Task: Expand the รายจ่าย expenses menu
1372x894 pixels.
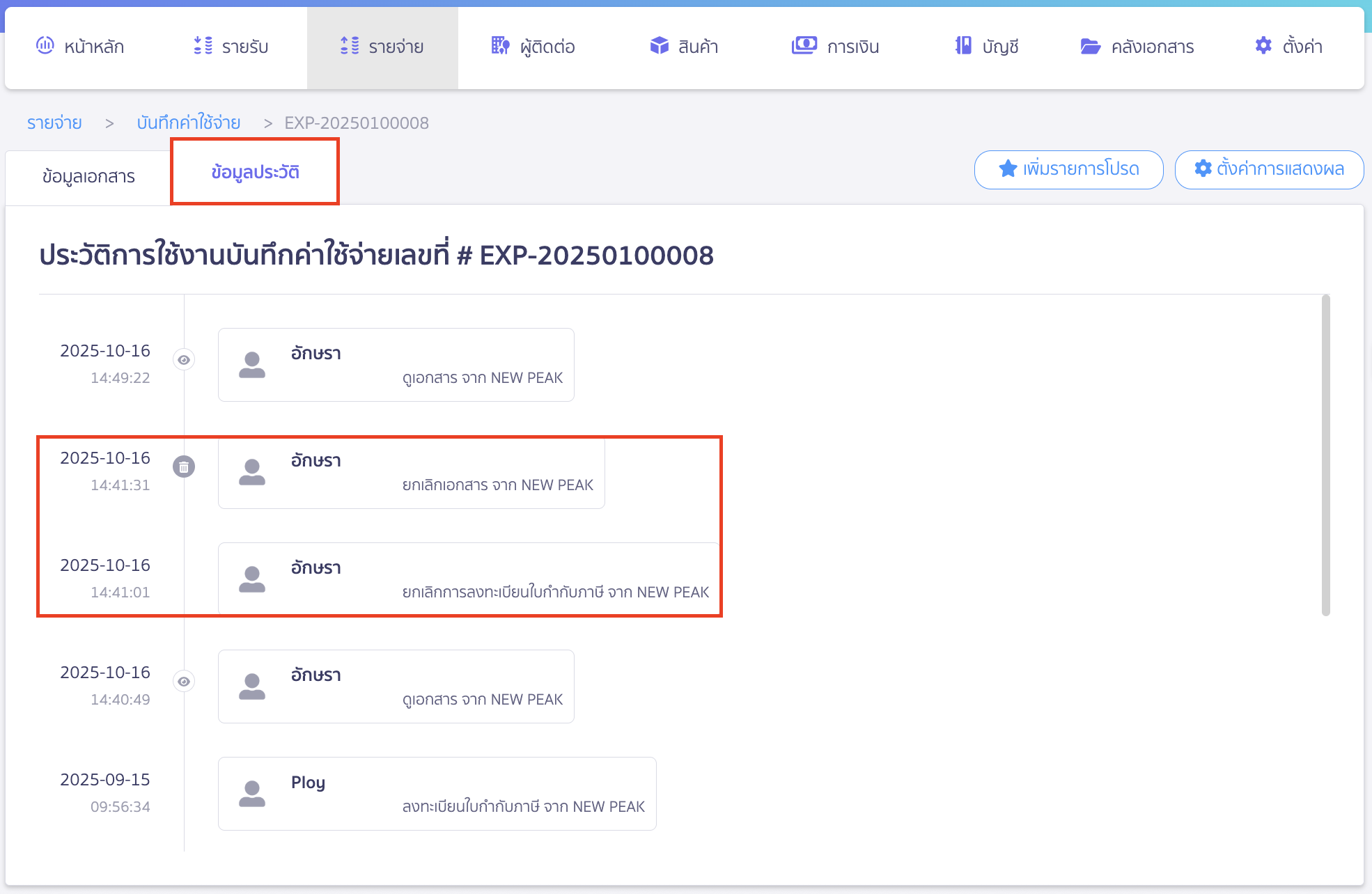Action: click(382, 46)
